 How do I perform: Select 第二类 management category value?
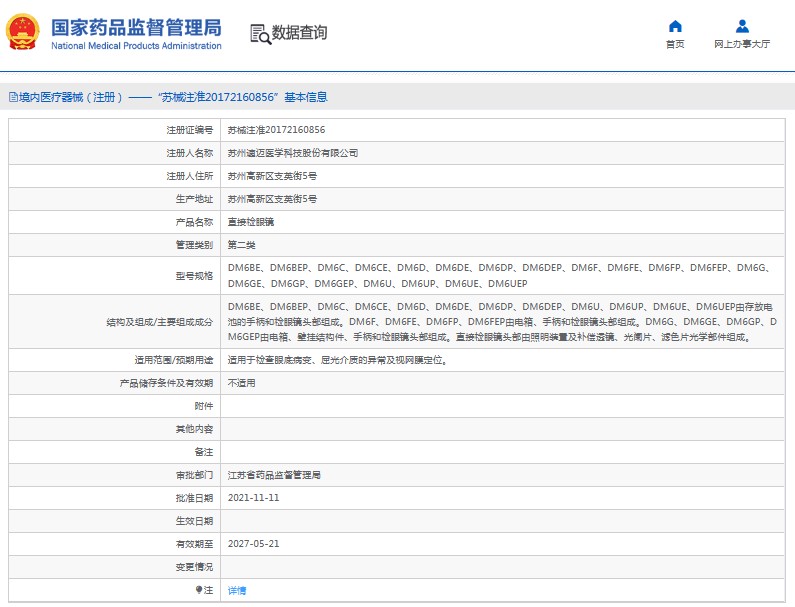click(x=241, y=245)
